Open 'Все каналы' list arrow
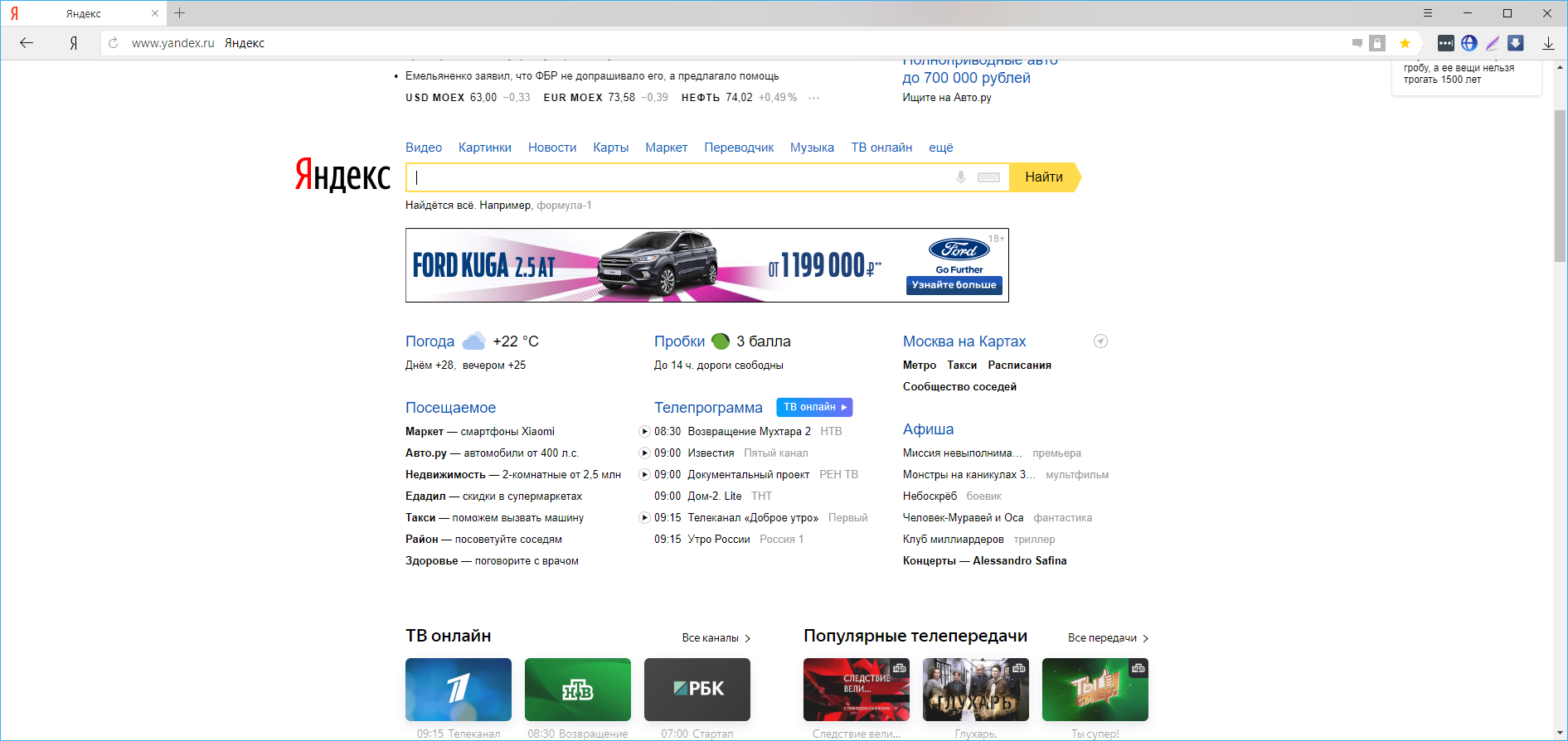Image resolution: width=1568 pixels, height=741 pixels. [x=747, y=638]
